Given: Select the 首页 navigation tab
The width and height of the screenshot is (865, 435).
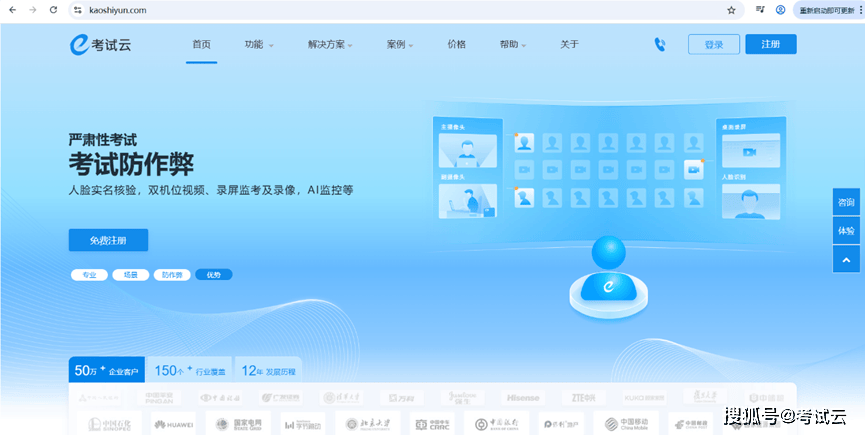Looking at the screenshot, I should 201,45.
